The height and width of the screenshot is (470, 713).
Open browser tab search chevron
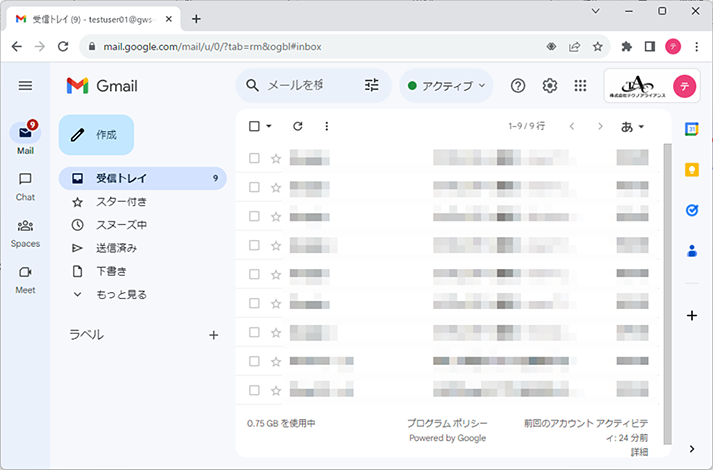[595, 11]
